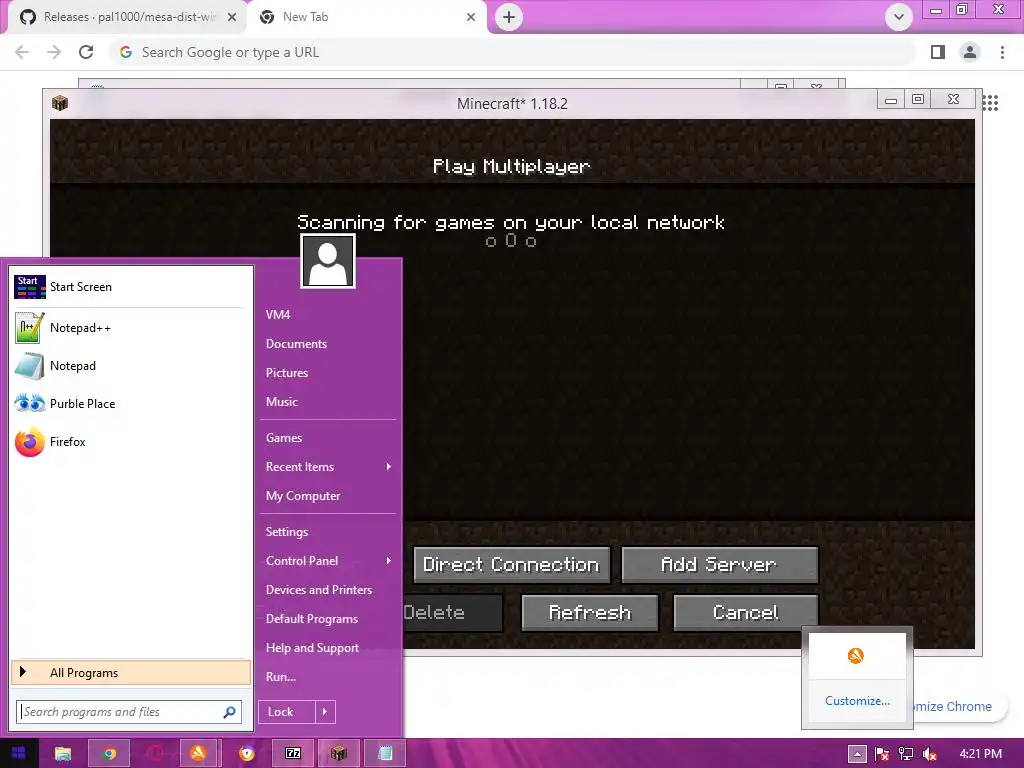Viewport: 1024px width, 768px height.
Task: Open Devices and Printers
Action: point(319,590)
